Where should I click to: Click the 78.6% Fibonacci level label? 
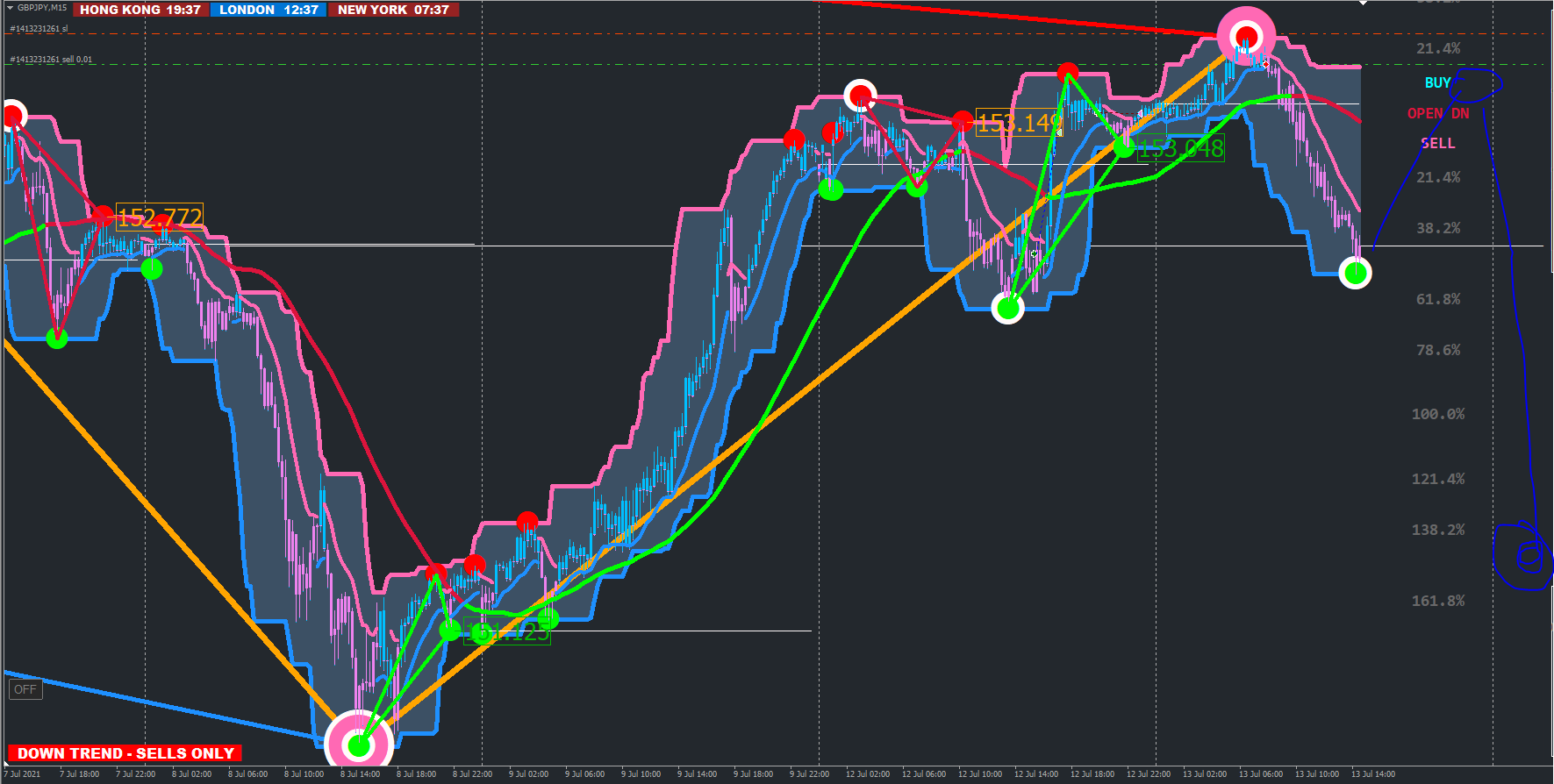pos(1438,350)
